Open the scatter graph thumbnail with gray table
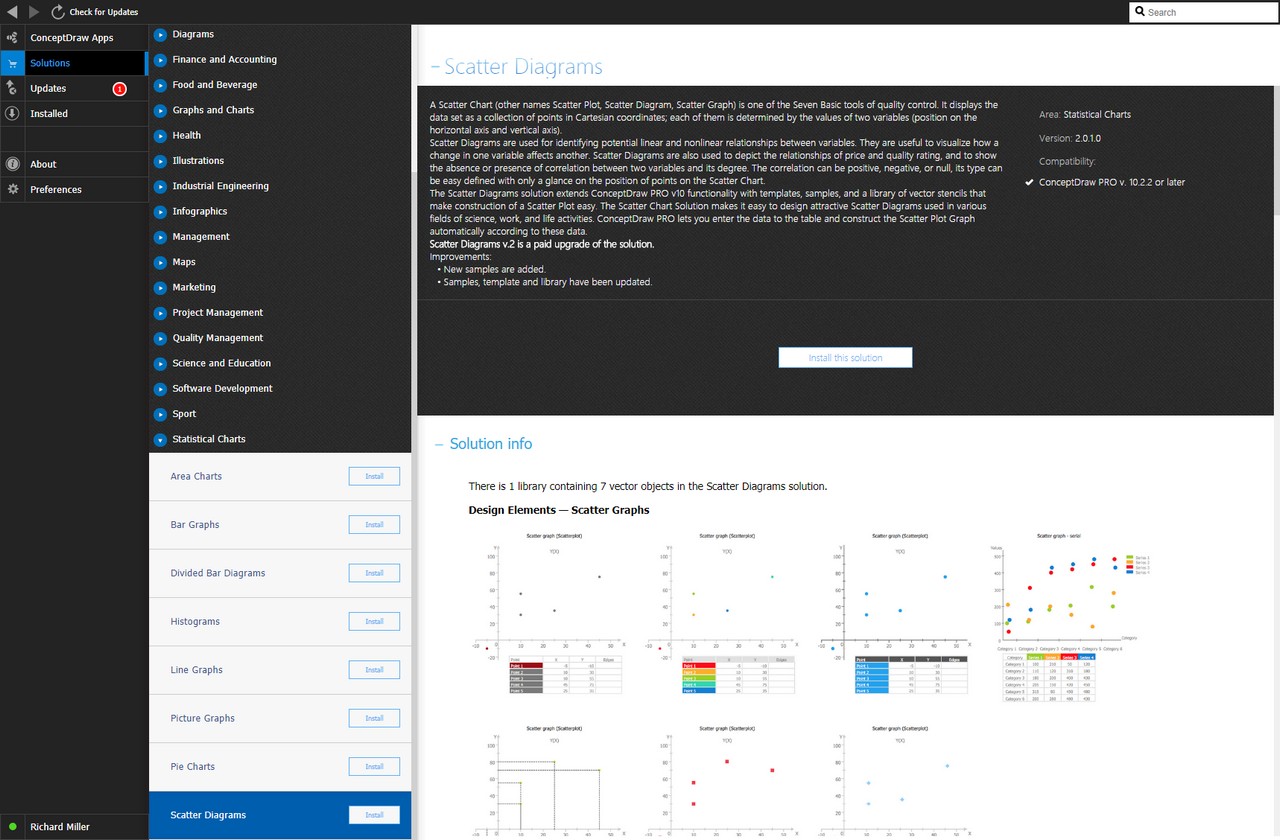Screen dimensions: 1280x840 [549, 614]
